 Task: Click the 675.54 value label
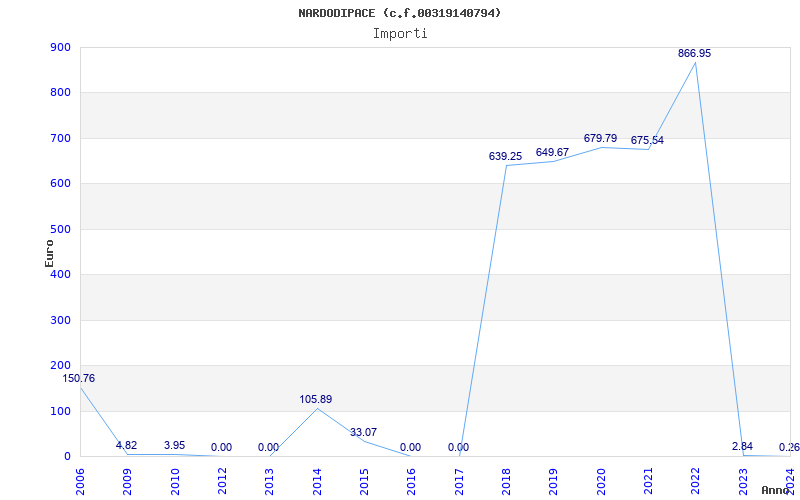tap(647, 140)
